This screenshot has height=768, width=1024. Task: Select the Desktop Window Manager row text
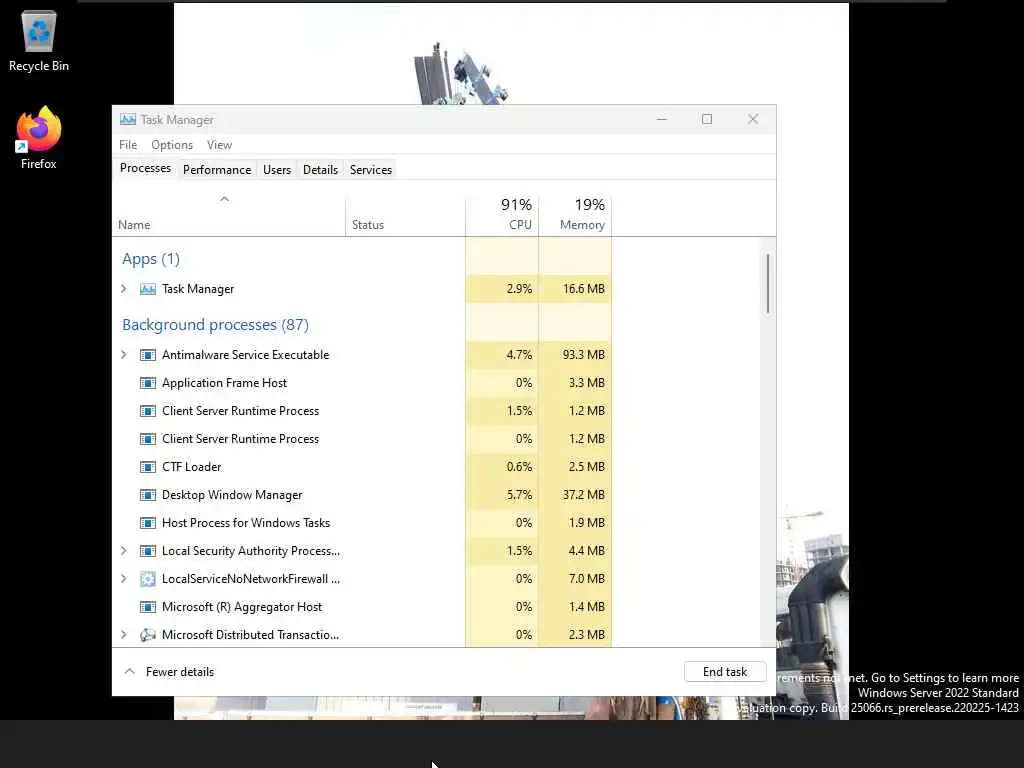tap(232, 495)
